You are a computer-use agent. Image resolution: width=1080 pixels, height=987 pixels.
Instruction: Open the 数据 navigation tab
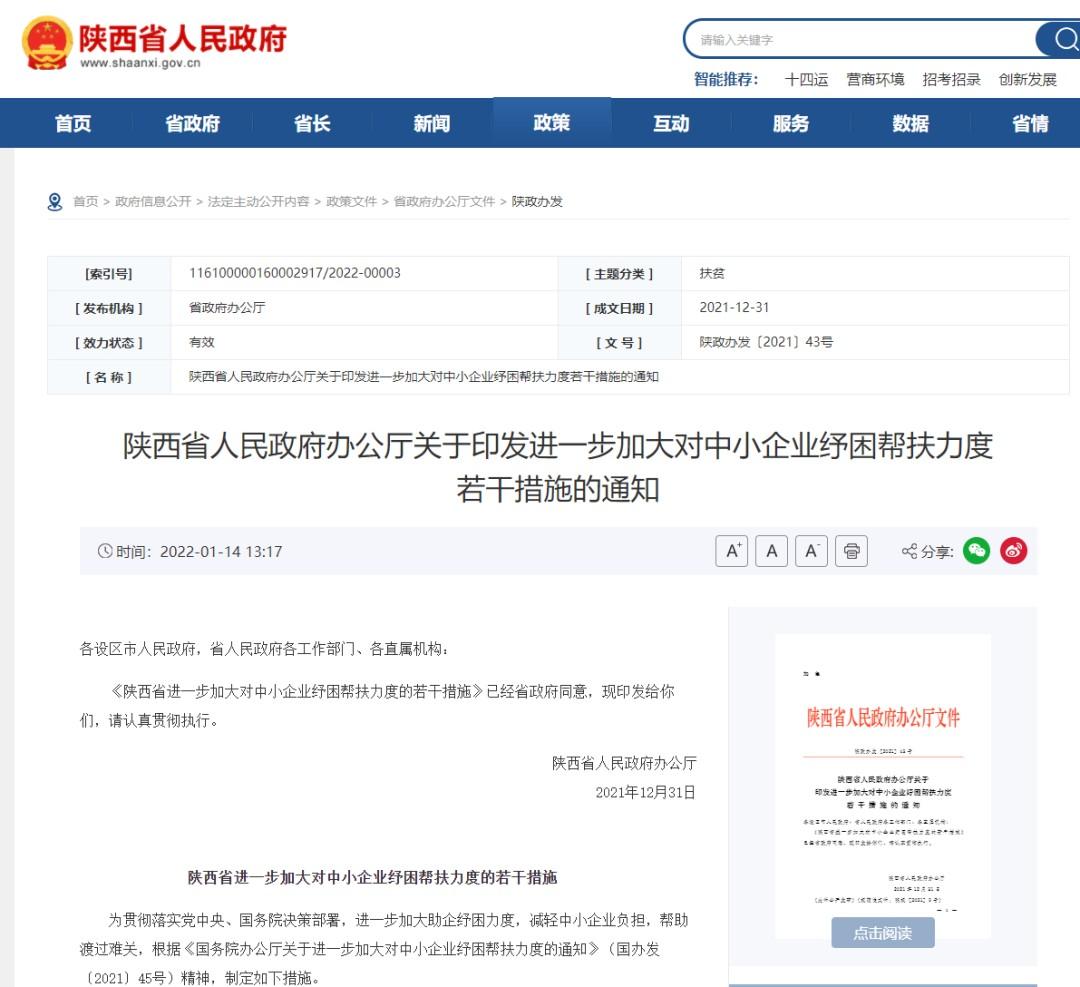click(911, 123)
